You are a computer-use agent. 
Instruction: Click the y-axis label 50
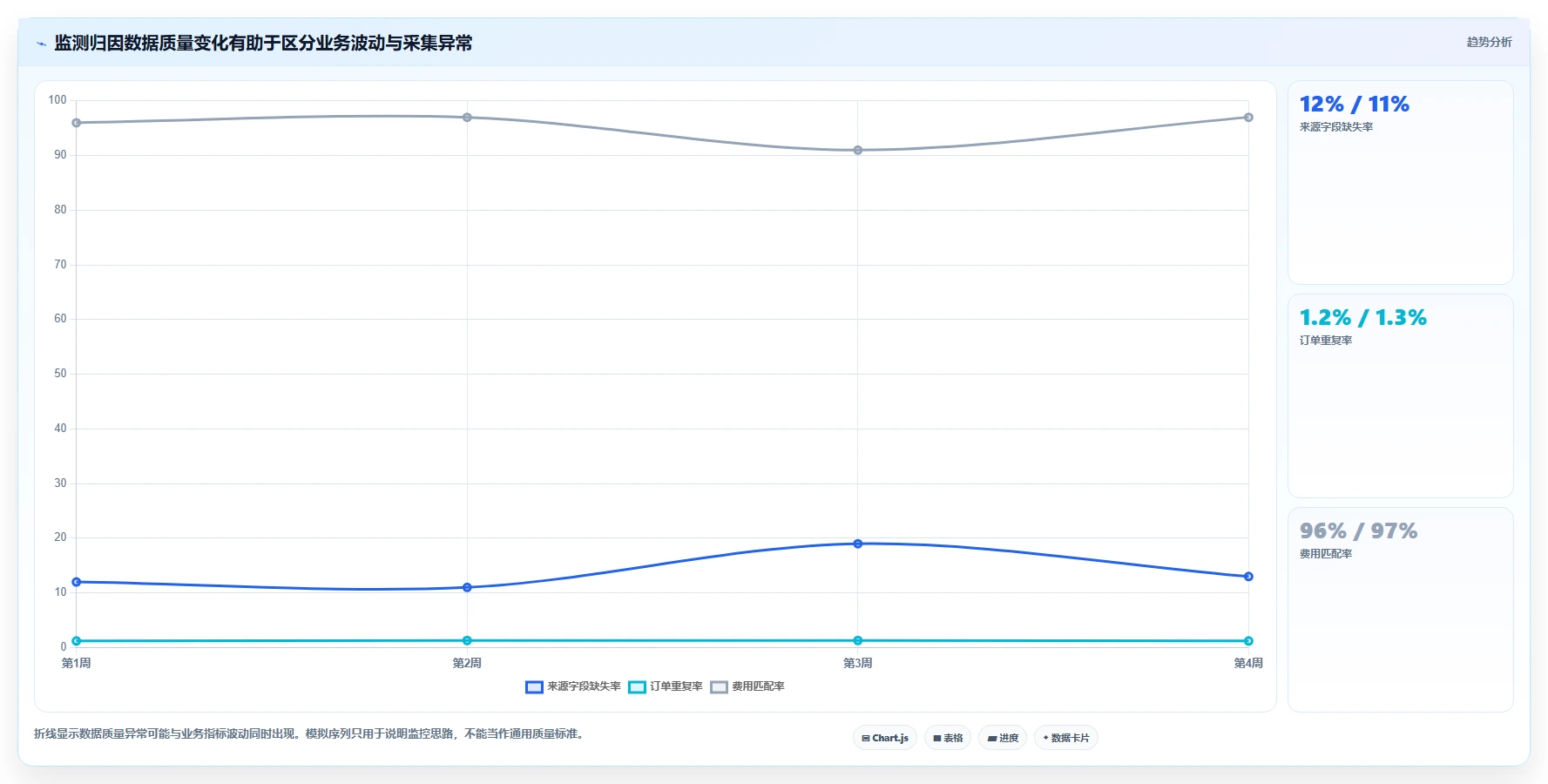click(60, 374)
